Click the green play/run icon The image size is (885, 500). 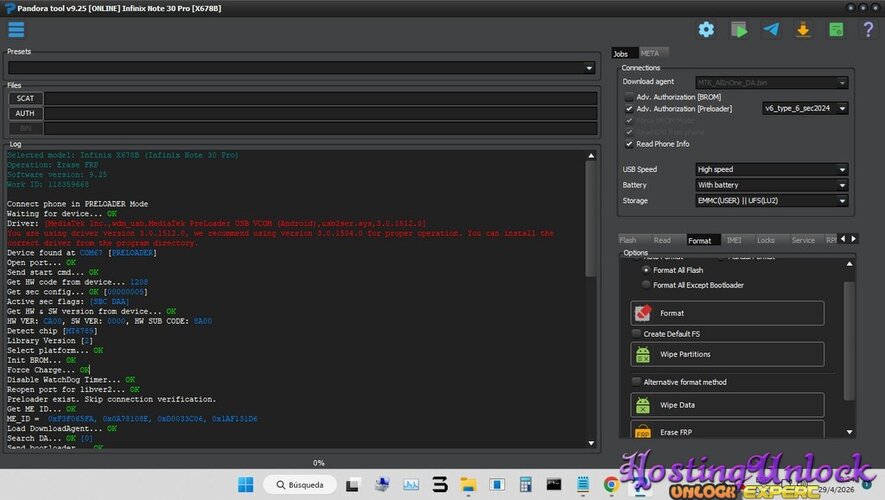(739, 29)
